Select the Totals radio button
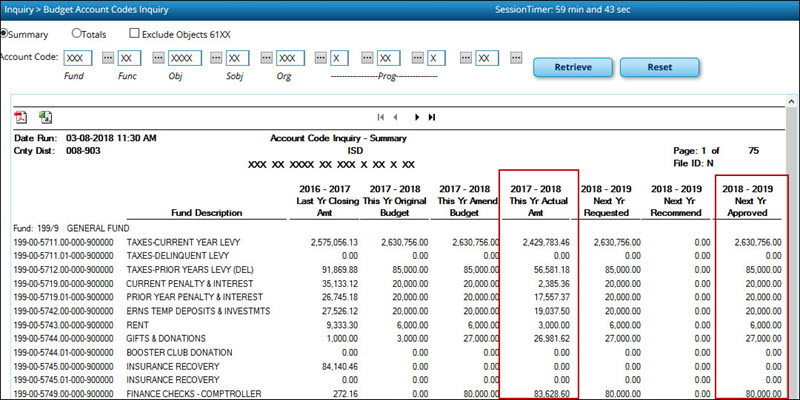This screenshot has height=400, width=800. (77, 33)
